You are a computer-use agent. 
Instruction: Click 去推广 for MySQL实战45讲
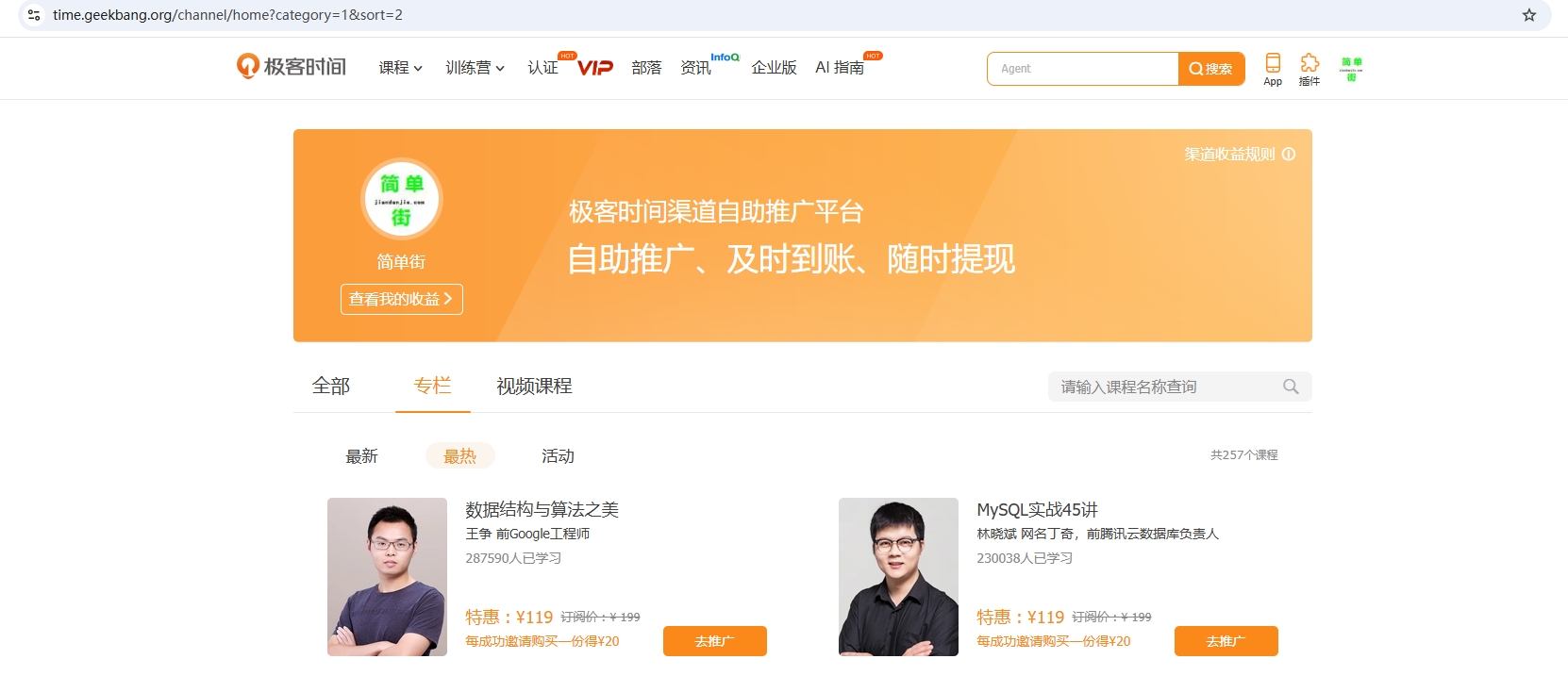click(1226, 641)
